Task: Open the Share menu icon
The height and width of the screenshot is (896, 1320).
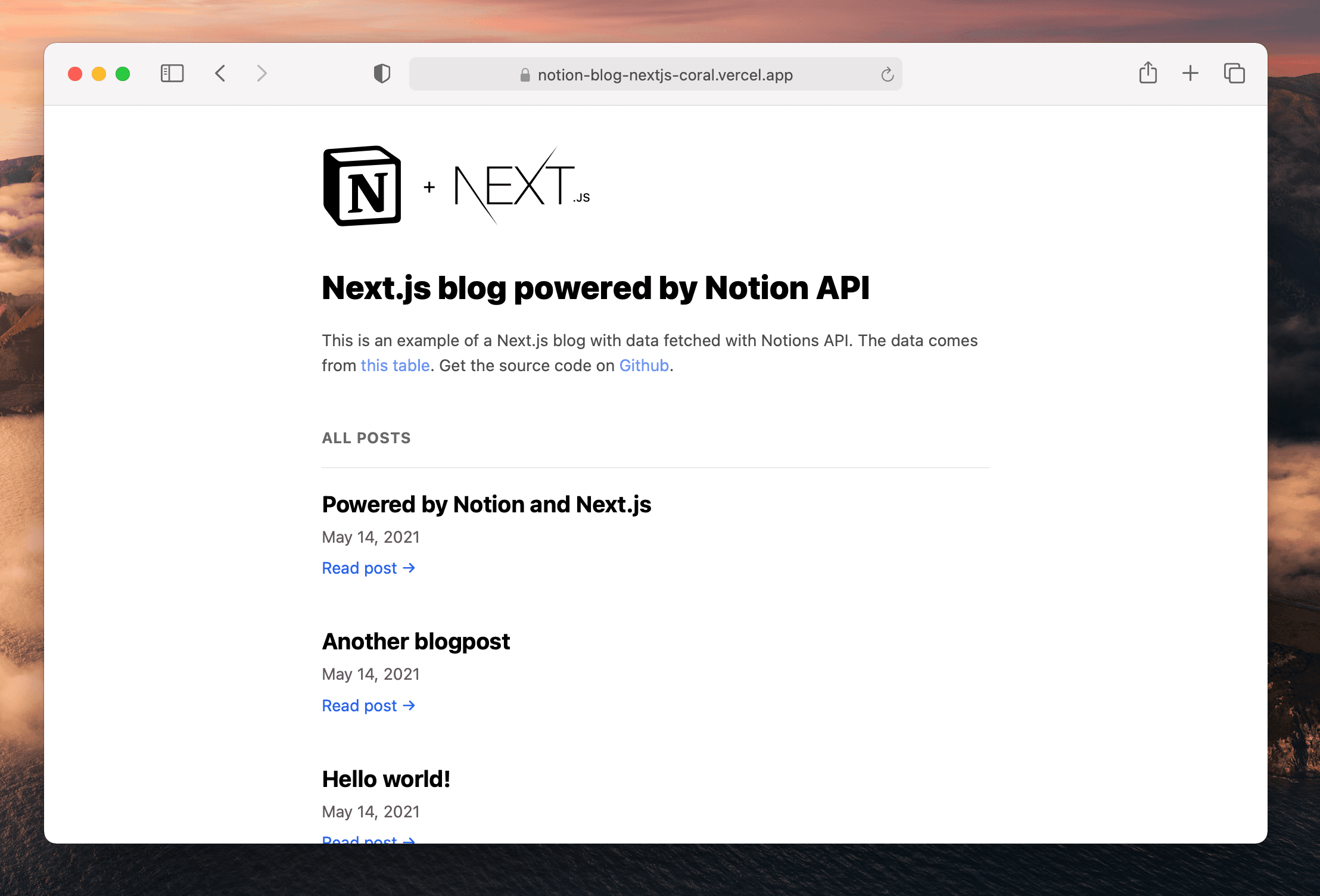Action: tap(1148, 73)
